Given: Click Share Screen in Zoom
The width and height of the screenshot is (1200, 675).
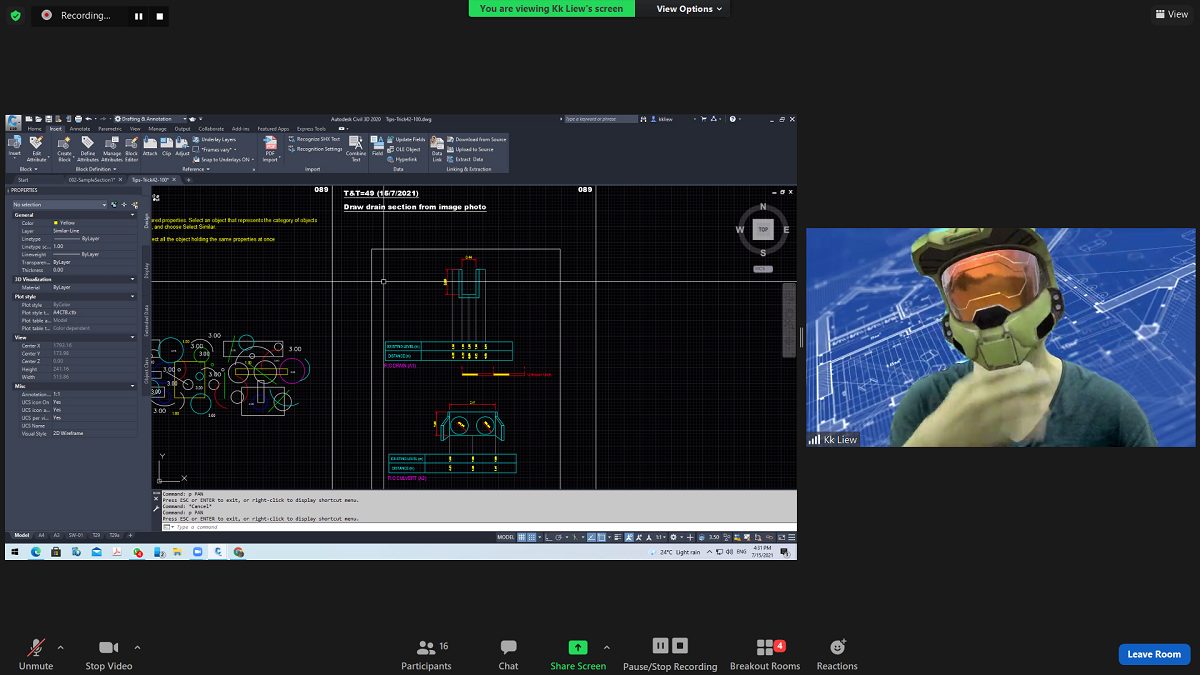Looking at the screenshot, I should pos(578,654).
